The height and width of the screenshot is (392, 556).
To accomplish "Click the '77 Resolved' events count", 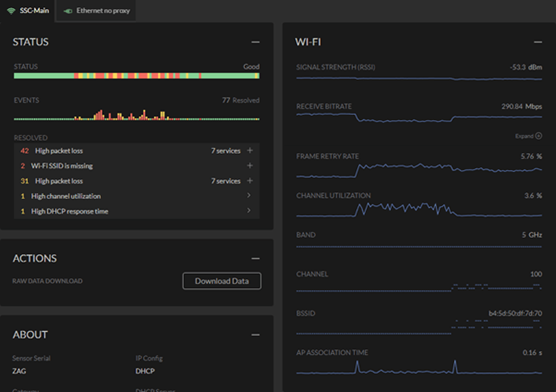I will 240,100.
